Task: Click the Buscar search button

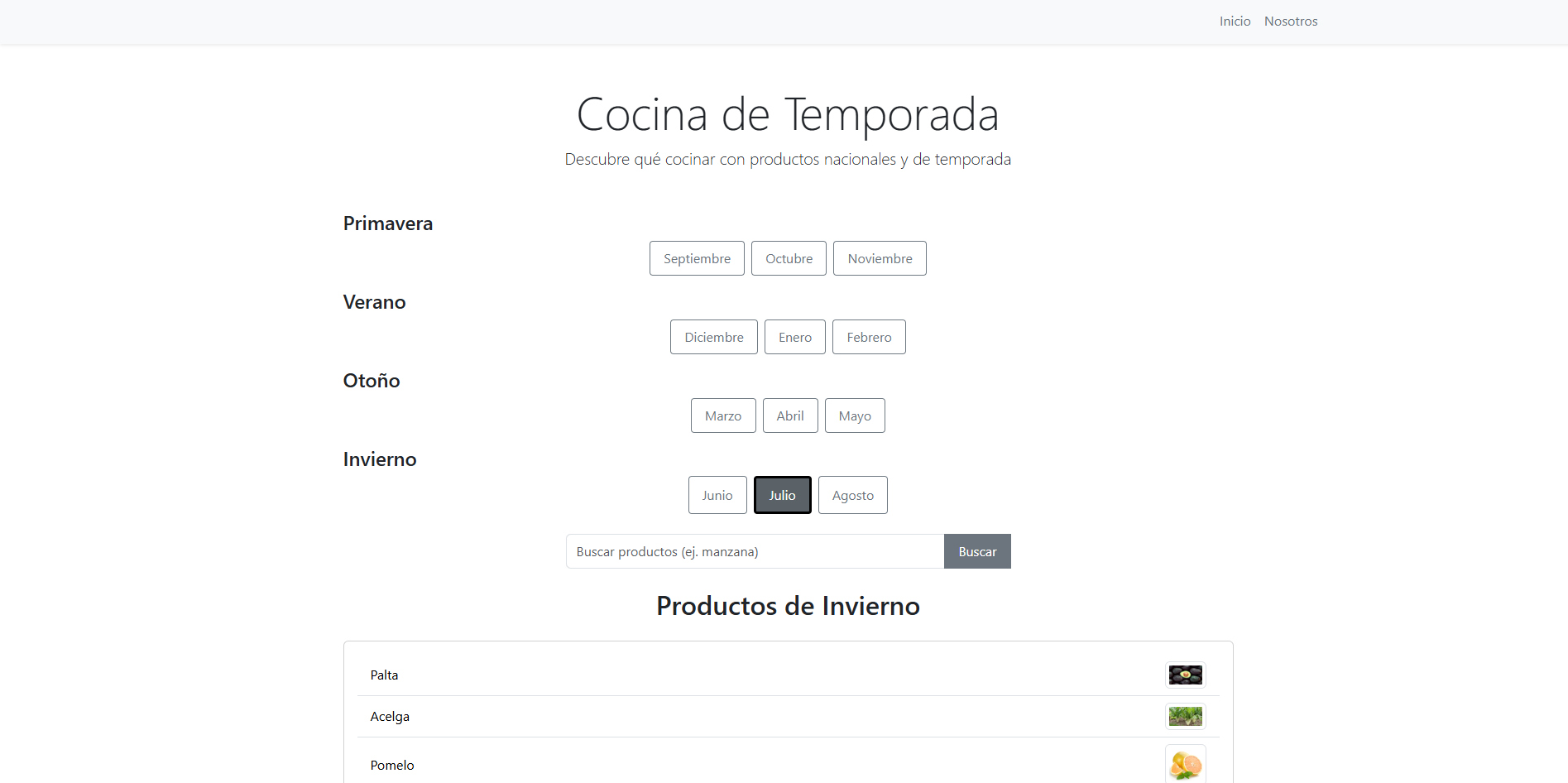Action: [977, 551]
